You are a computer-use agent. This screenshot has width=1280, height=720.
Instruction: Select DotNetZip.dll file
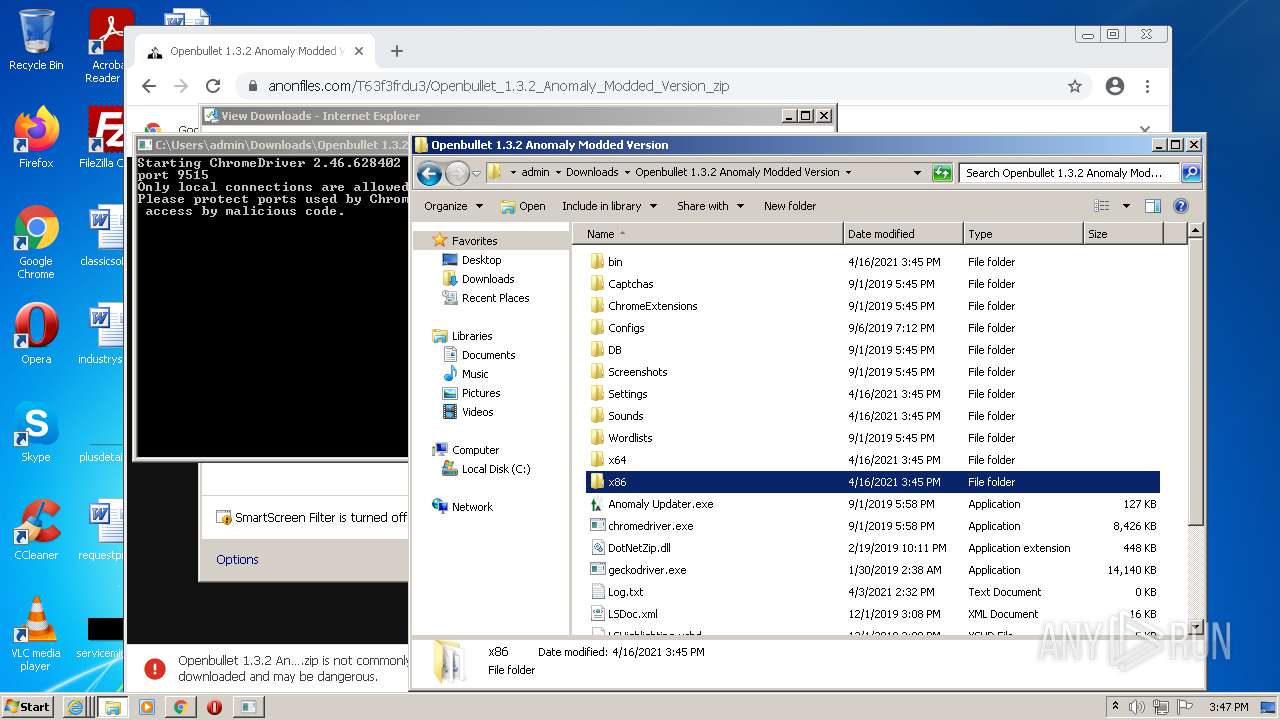pos(639,548)
